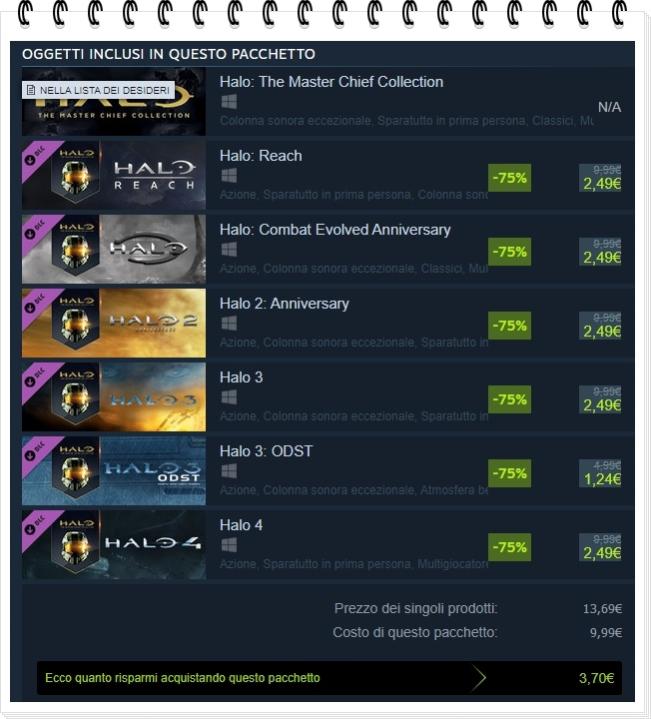Click the 2,49€ price for Halo 2: Anniversary
Image resolution: width=651 pixels, height=719 pixels.
[602, 331]
